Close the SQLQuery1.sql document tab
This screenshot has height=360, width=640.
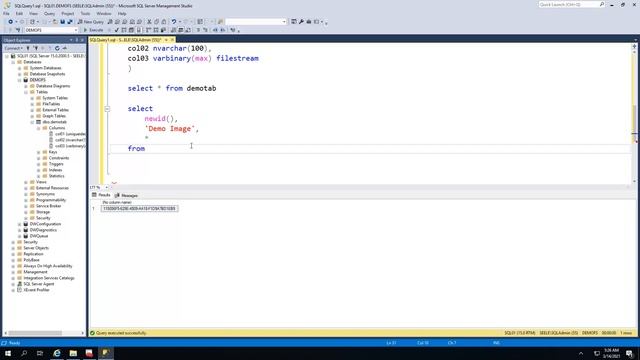172,40
